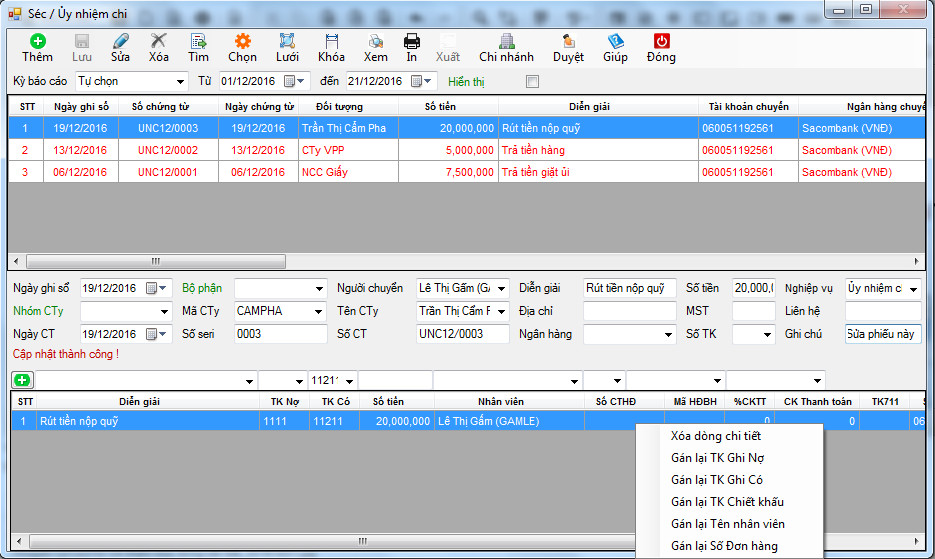Select Gán lại Tên nhân viên menu entry
Viewport: 935px width, 559px height.
(x=730, y=524)
